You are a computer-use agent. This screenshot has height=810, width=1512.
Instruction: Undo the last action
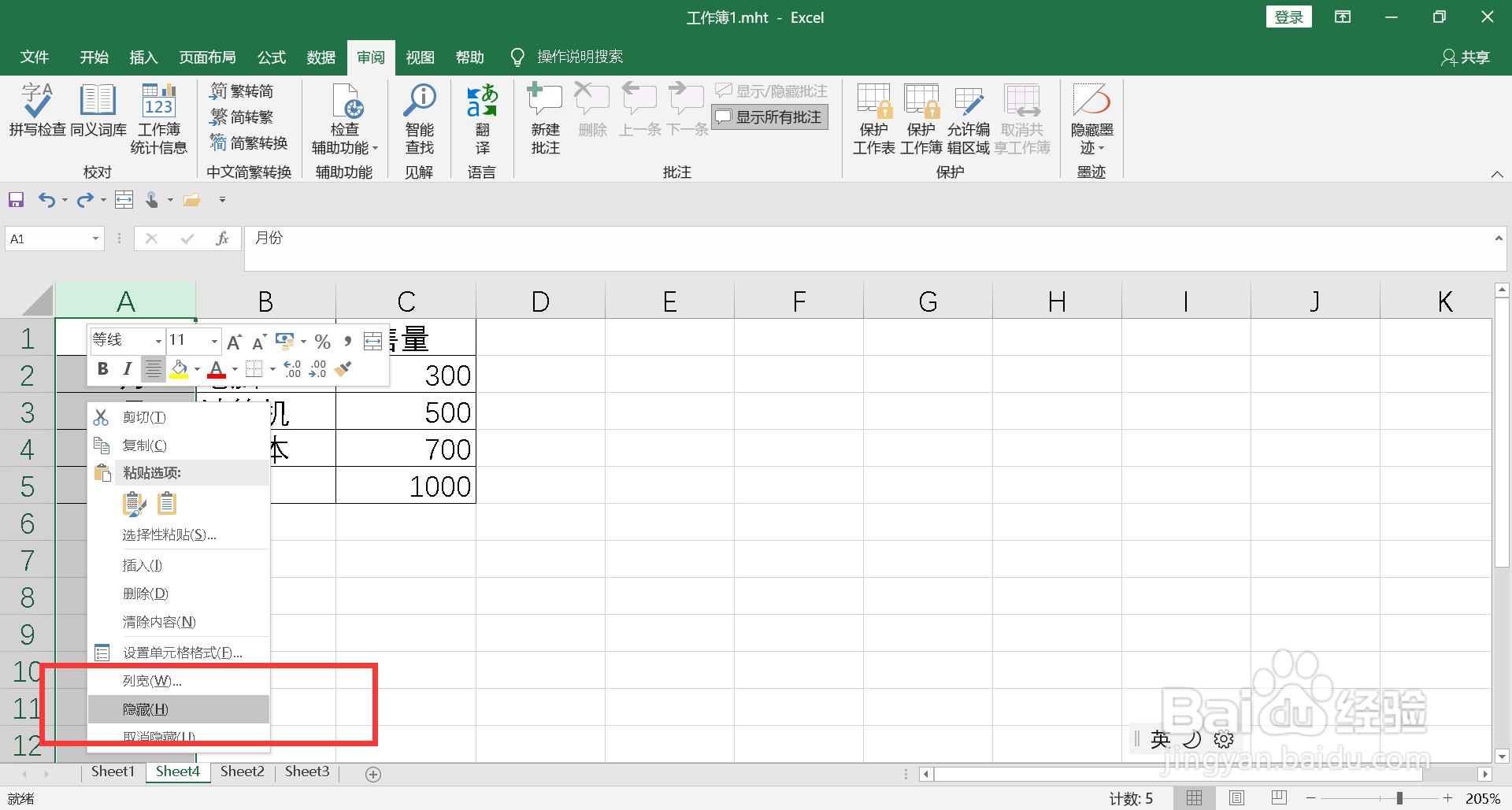click(46, 200)
